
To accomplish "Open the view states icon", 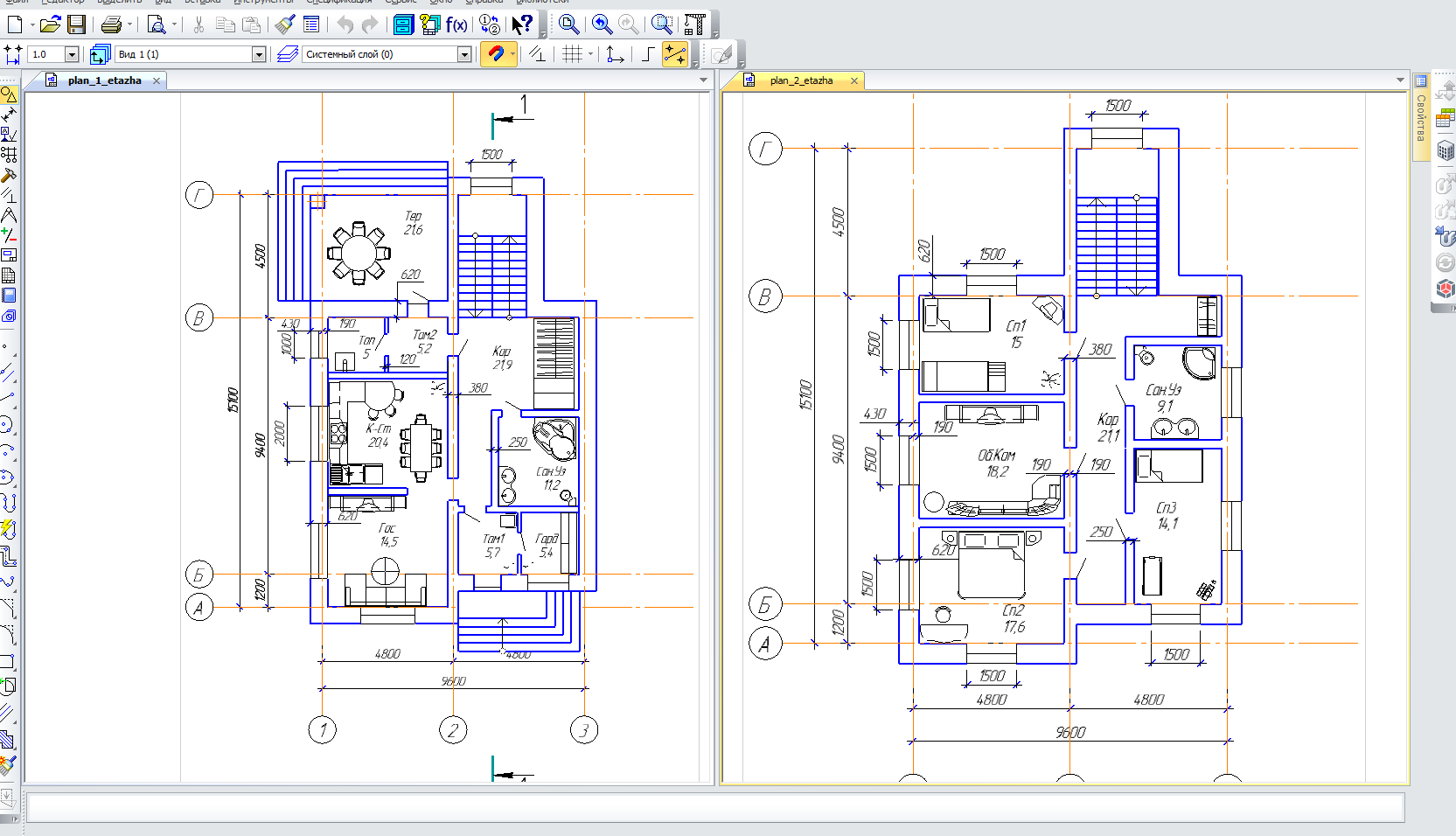I will click(x=100, y=54).
